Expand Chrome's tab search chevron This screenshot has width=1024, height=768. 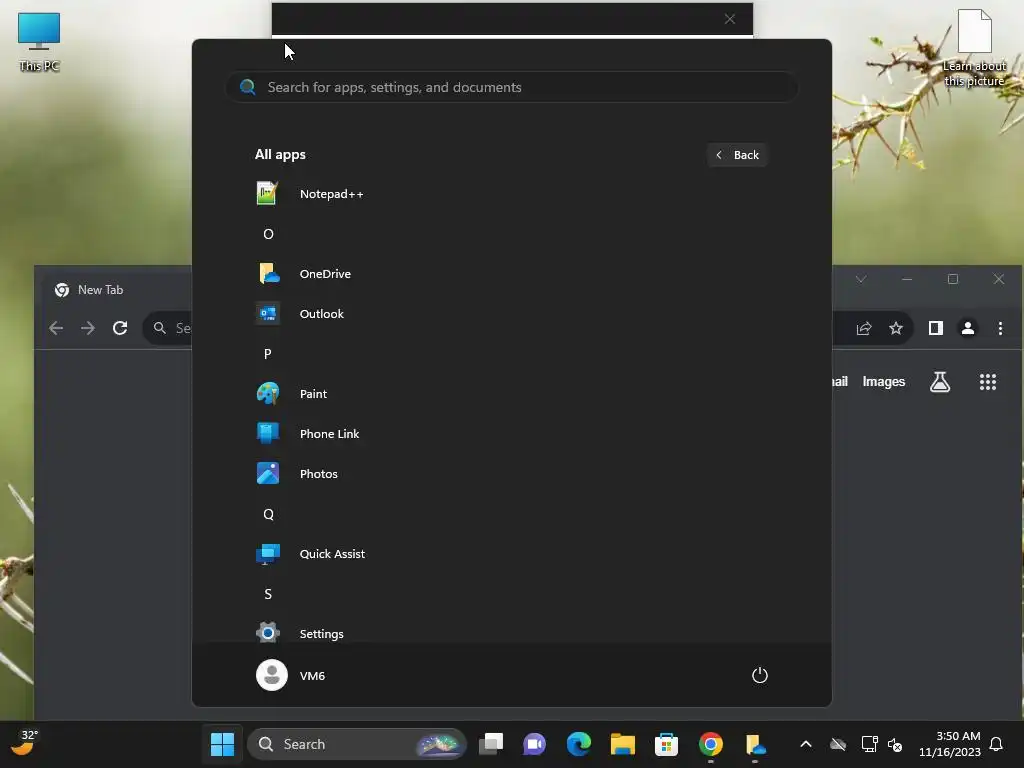pyautogui.click(x=861, y=280)
